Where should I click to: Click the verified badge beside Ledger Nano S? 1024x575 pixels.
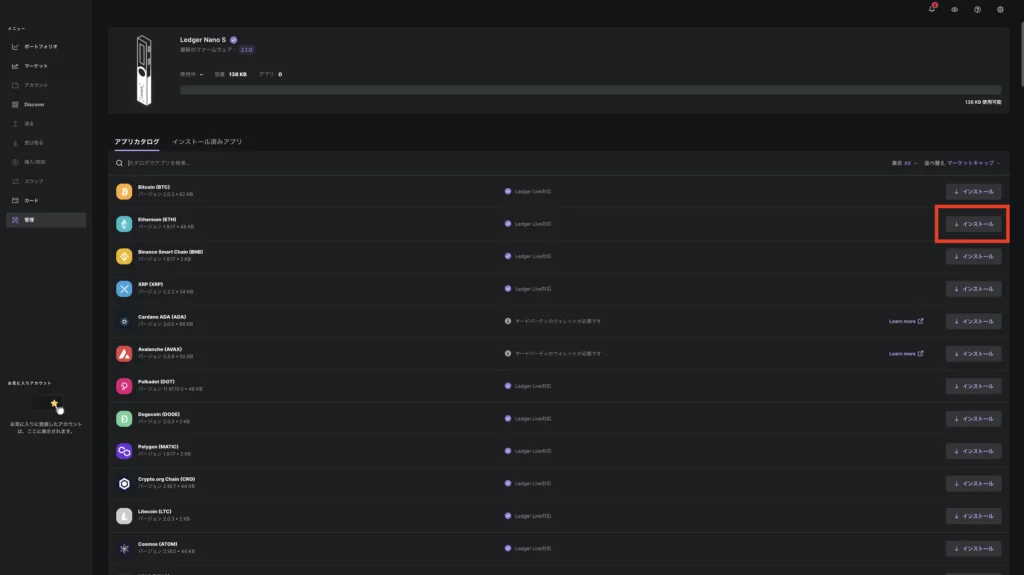[x=234, y=40]
